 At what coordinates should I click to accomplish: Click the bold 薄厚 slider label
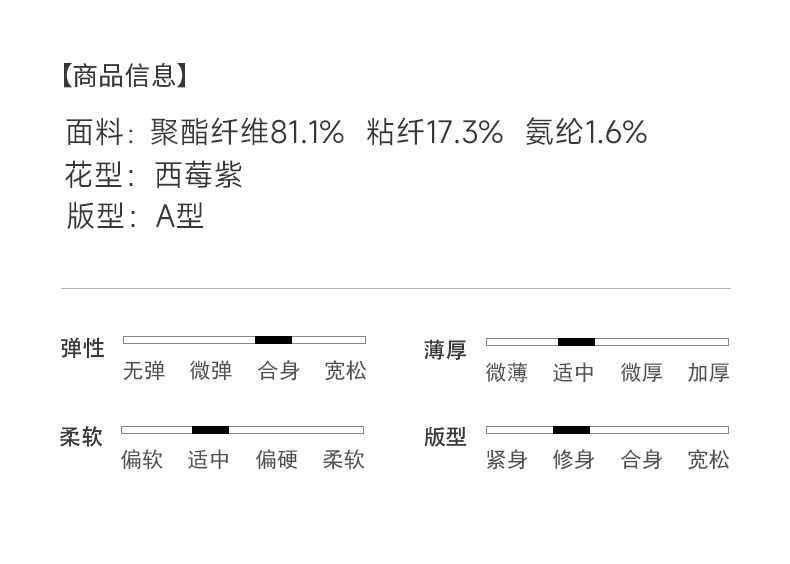click(x=445, y=350)
